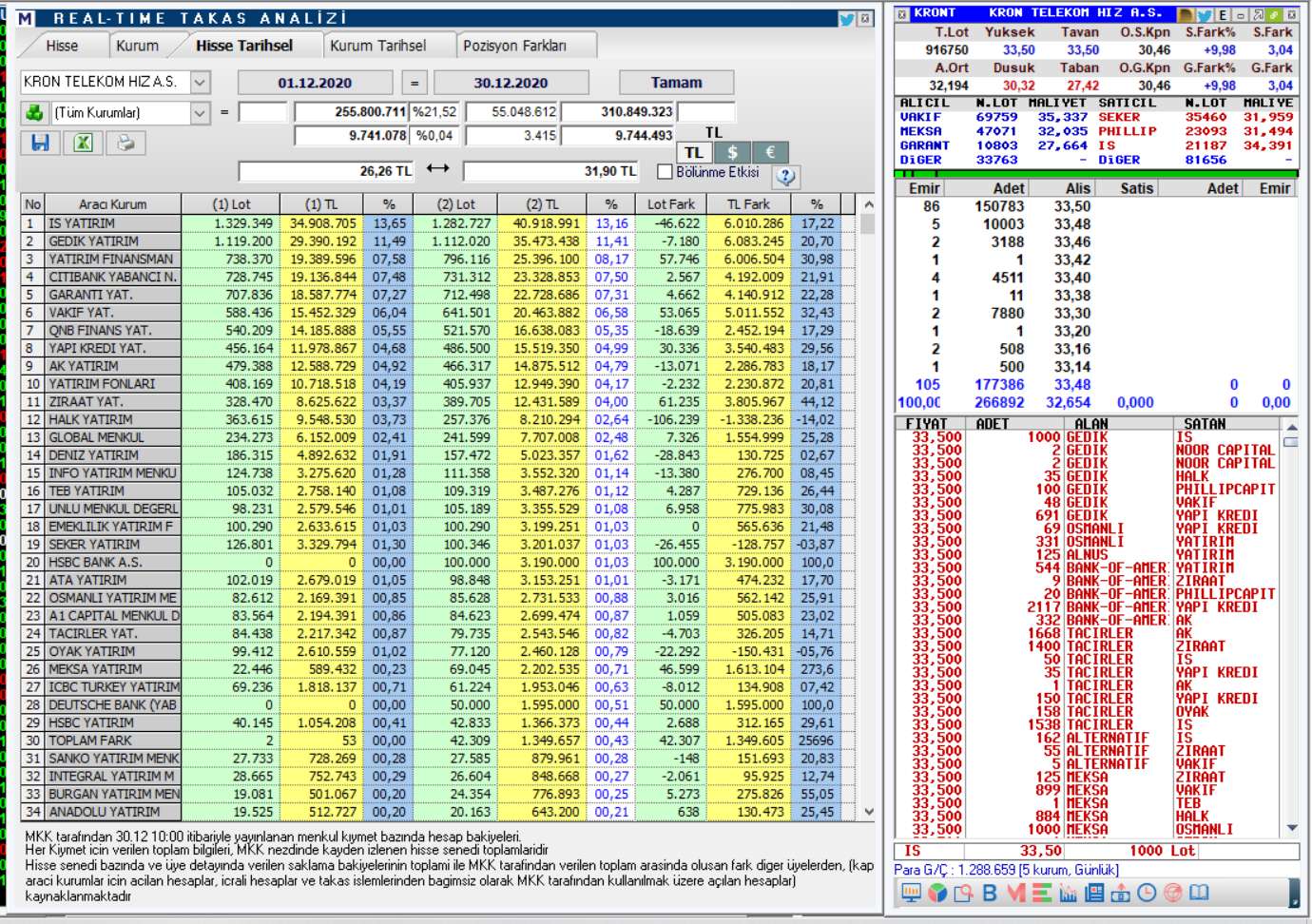Click the green link icon in KRONT title bar

click(x=1274, y=14)
